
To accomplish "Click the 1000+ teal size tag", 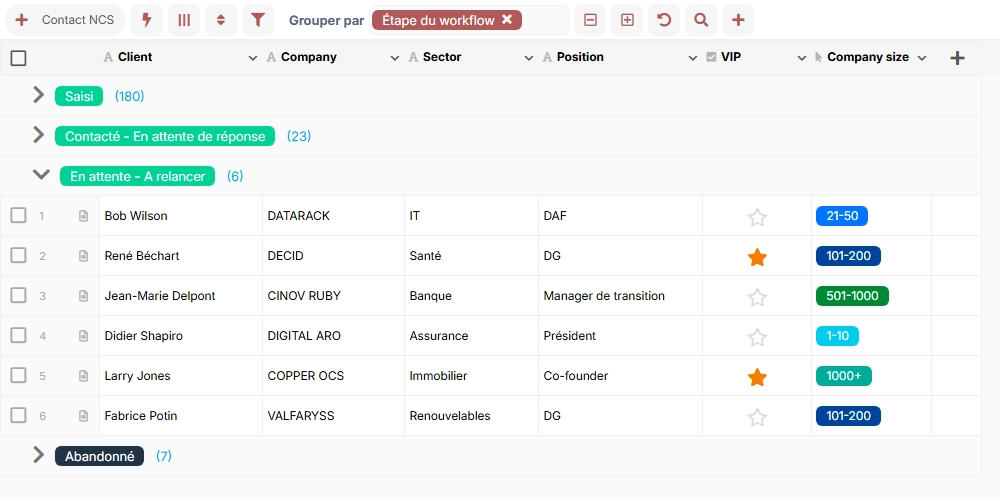I will click(844, 376).
